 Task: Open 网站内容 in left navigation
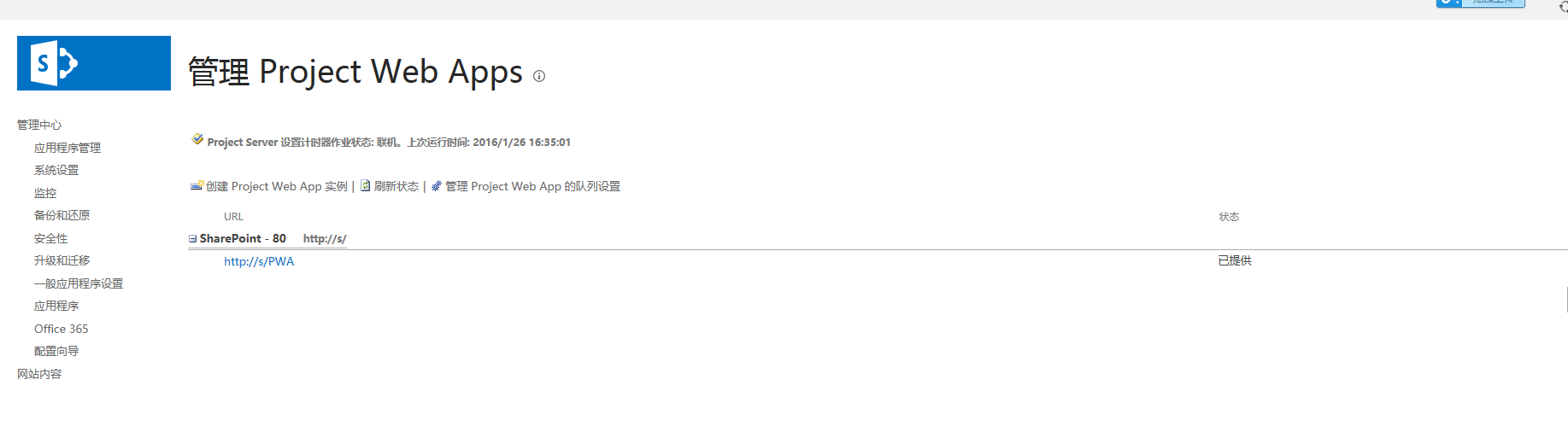point(39,374)
